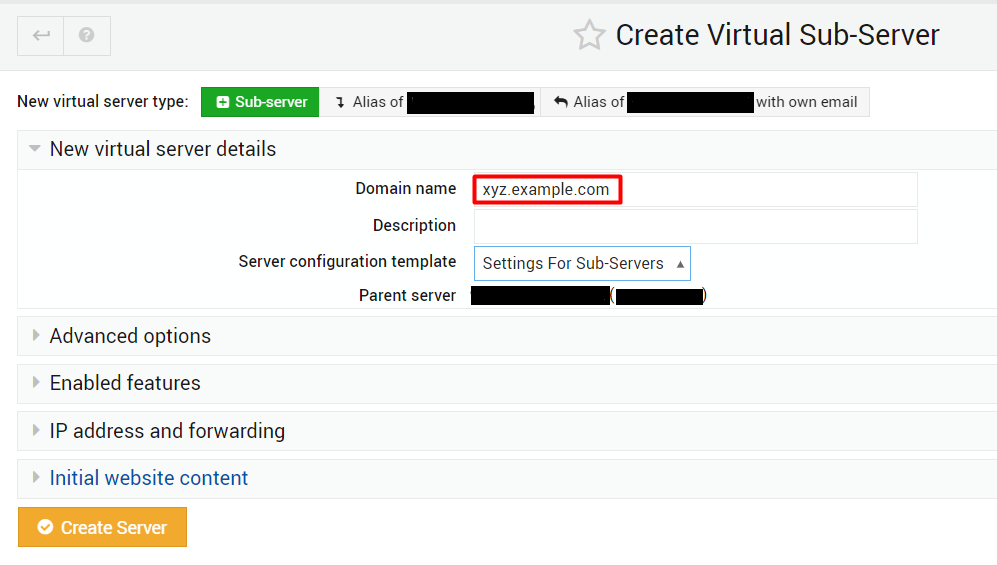
Task: Click the Create Virtual Sub-Server heading
Action: (777, 35)
